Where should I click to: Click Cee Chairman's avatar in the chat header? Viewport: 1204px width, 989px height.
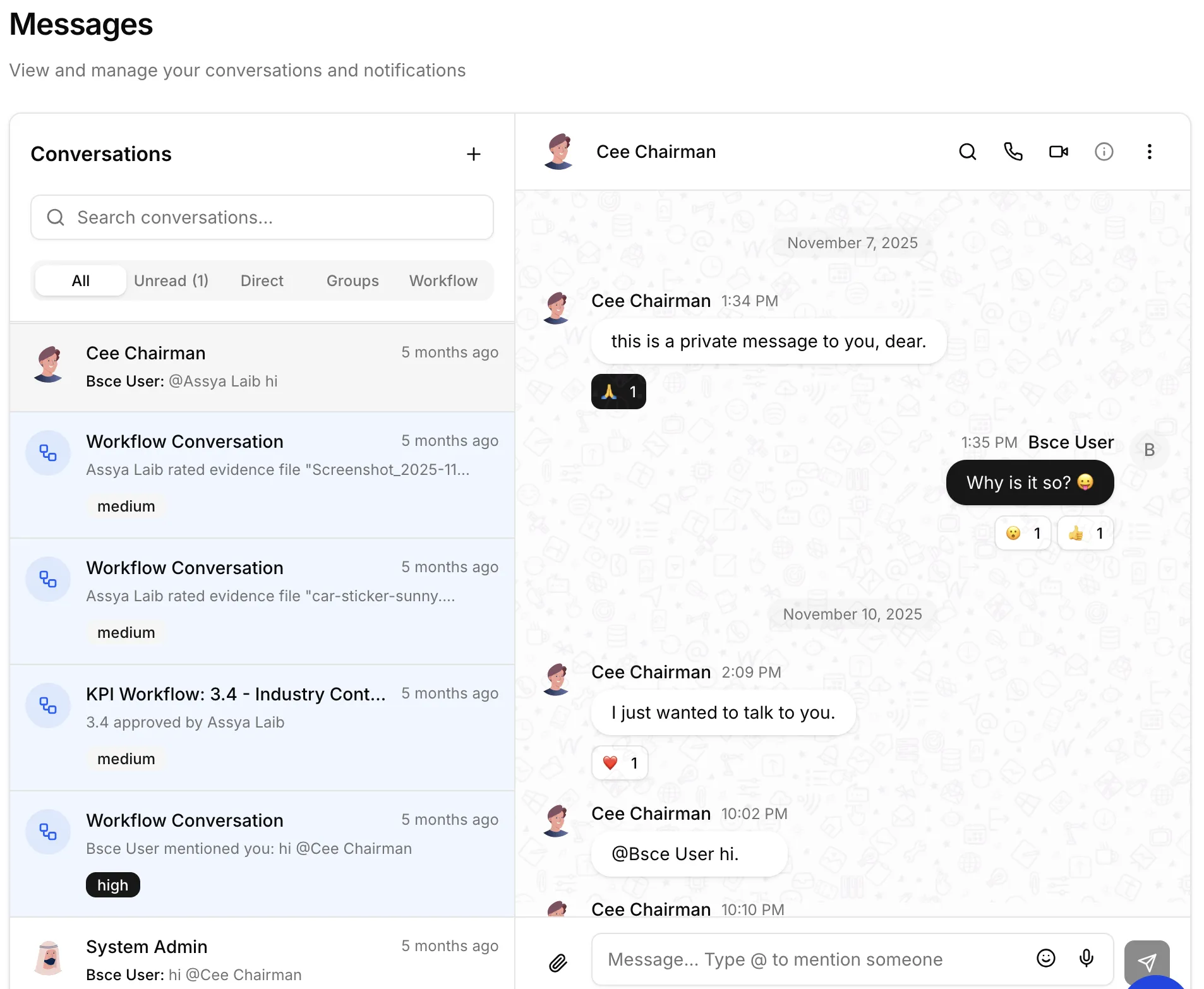pos(558,152)
